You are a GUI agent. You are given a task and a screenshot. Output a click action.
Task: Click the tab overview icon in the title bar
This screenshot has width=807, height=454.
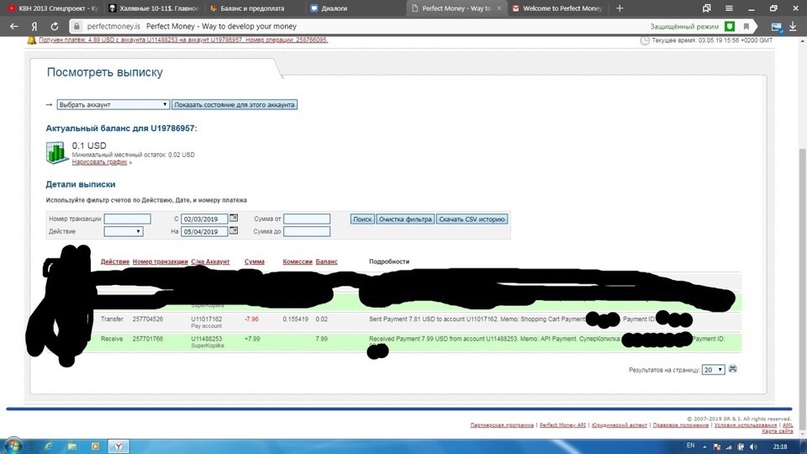(707, 8)
